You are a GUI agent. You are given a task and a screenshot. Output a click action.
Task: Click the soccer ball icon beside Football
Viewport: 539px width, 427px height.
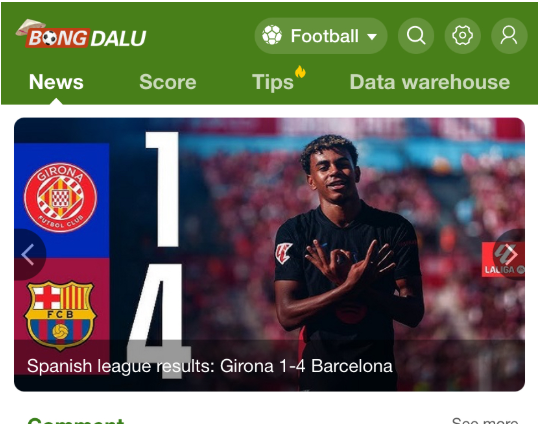tap(272, 35)
